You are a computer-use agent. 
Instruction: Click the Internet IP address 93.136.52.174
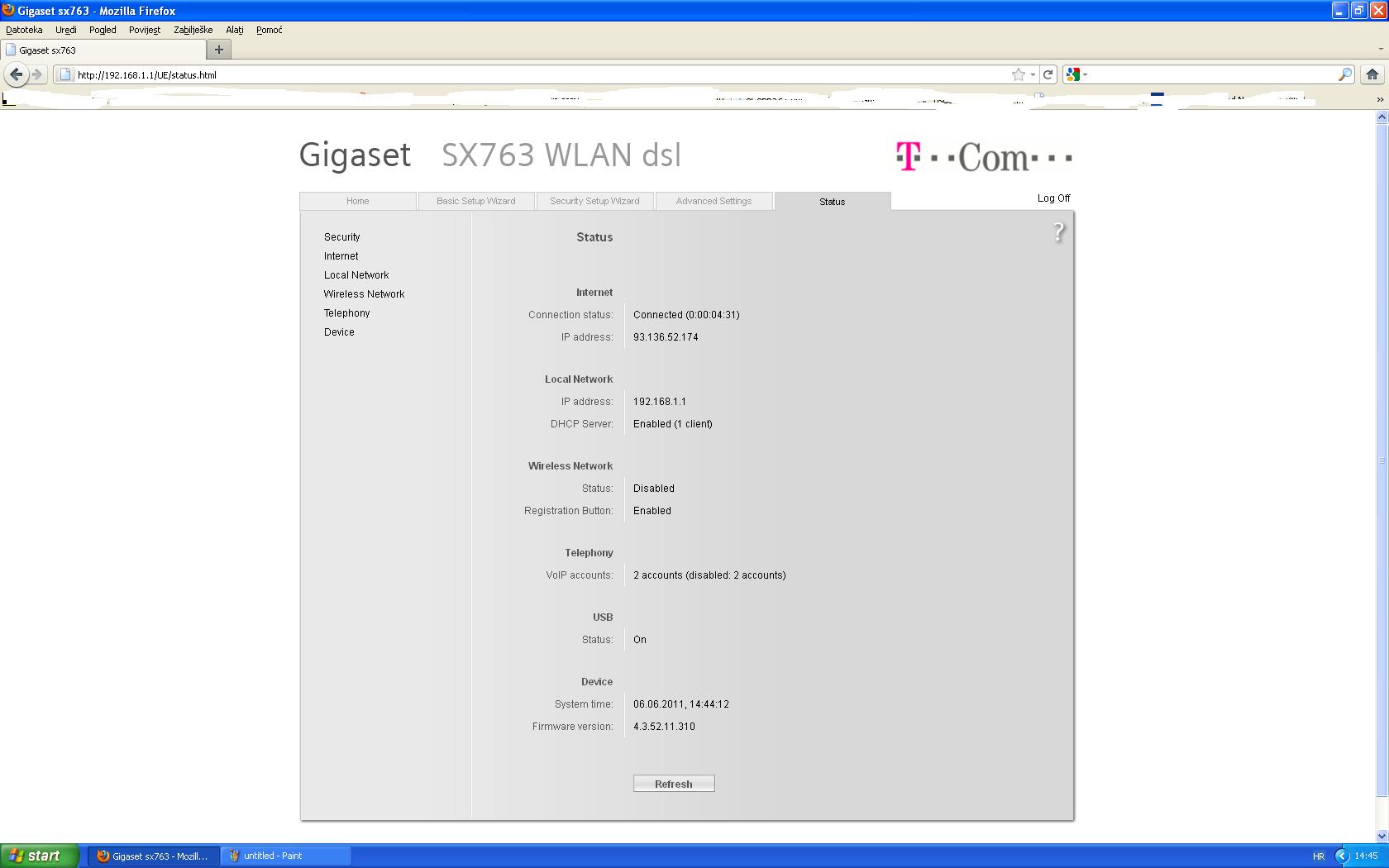click(x=666, y=337)
